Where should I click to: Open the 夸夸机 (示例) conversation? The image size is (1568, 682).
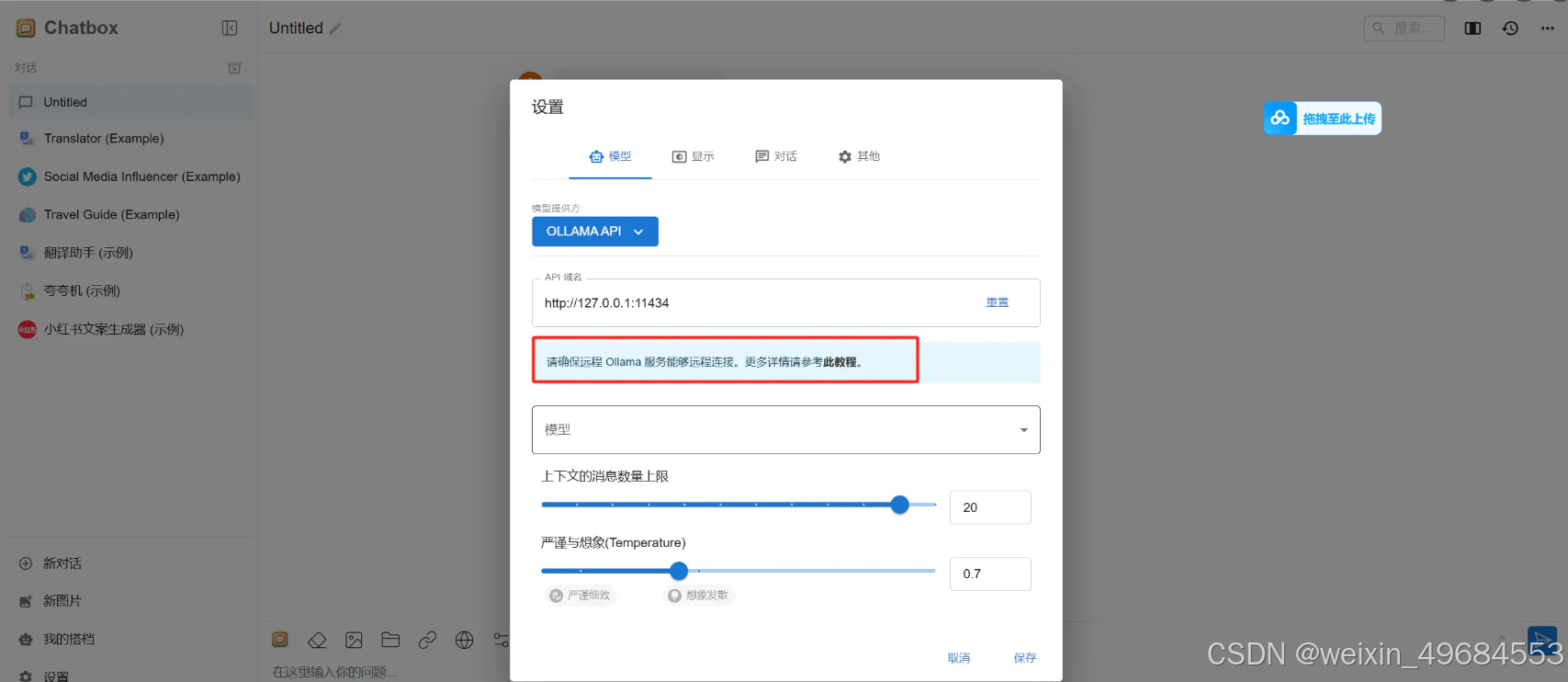(x=130, y=291)
